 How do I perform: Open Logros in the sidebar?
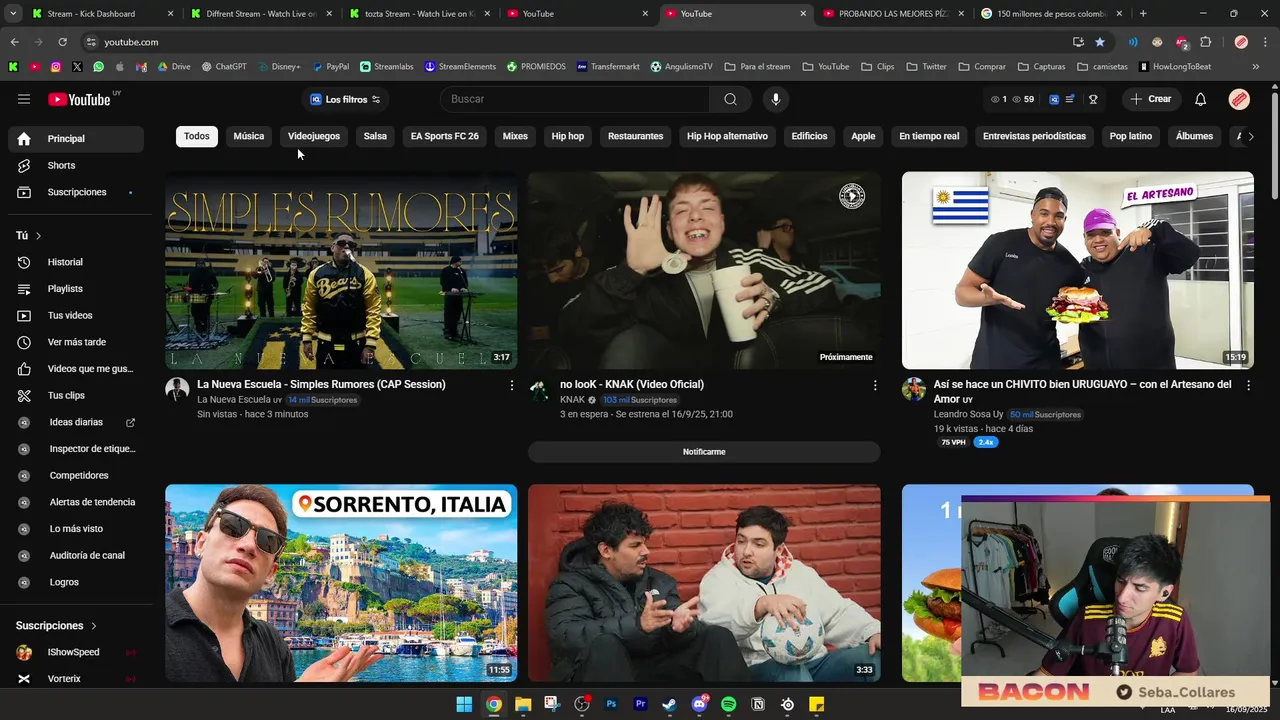click(x=76, y=582)
